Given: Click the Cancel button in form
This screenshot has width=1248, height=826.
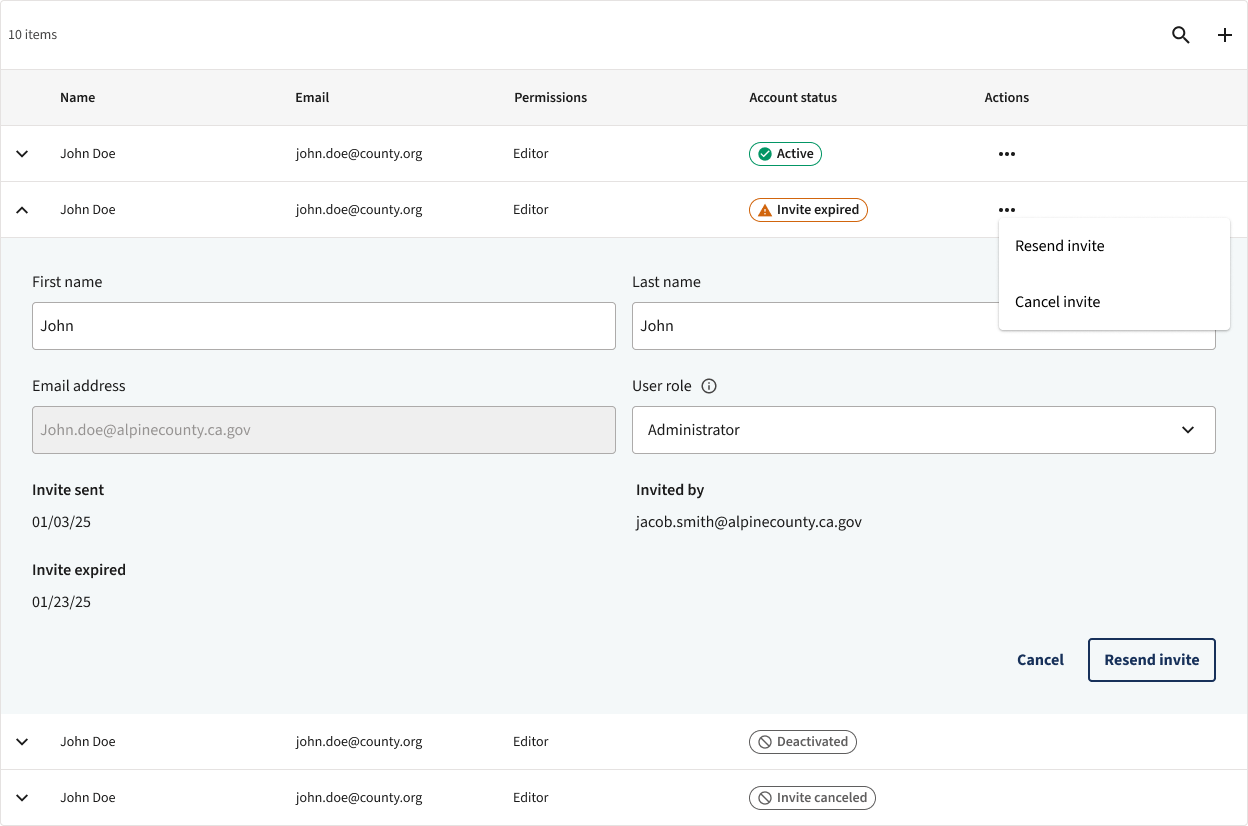Looking at the screenshot, I should pos(1040,660).
